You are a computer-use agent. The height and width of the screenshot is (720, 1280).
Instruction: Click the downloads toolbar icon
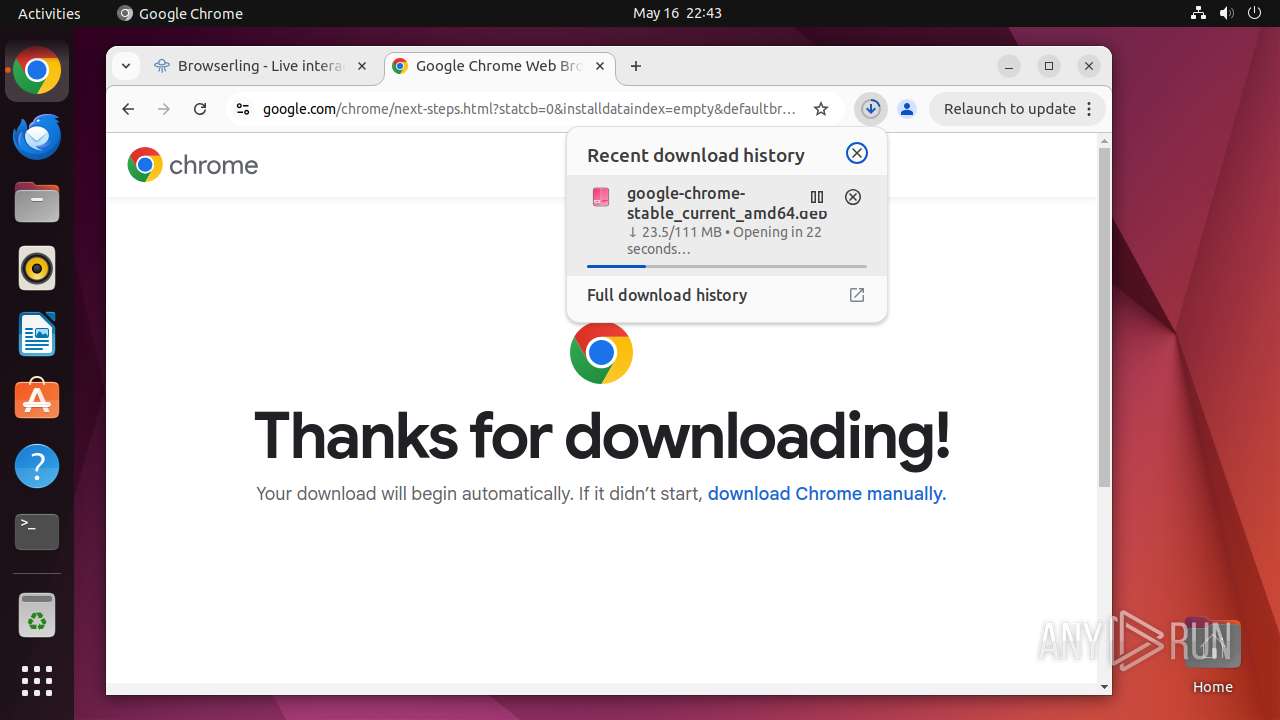click(x=871, y=109)
